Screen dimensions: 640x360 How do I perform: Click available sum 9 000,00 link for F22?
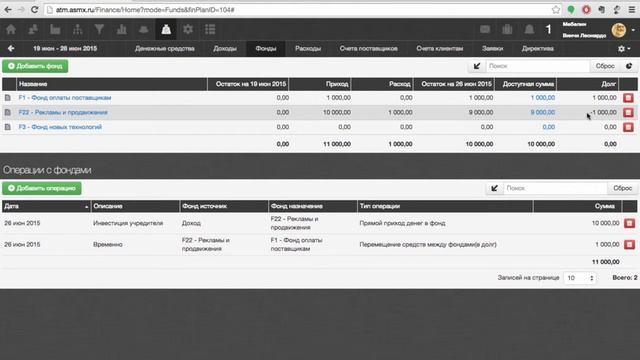(542, 112)
